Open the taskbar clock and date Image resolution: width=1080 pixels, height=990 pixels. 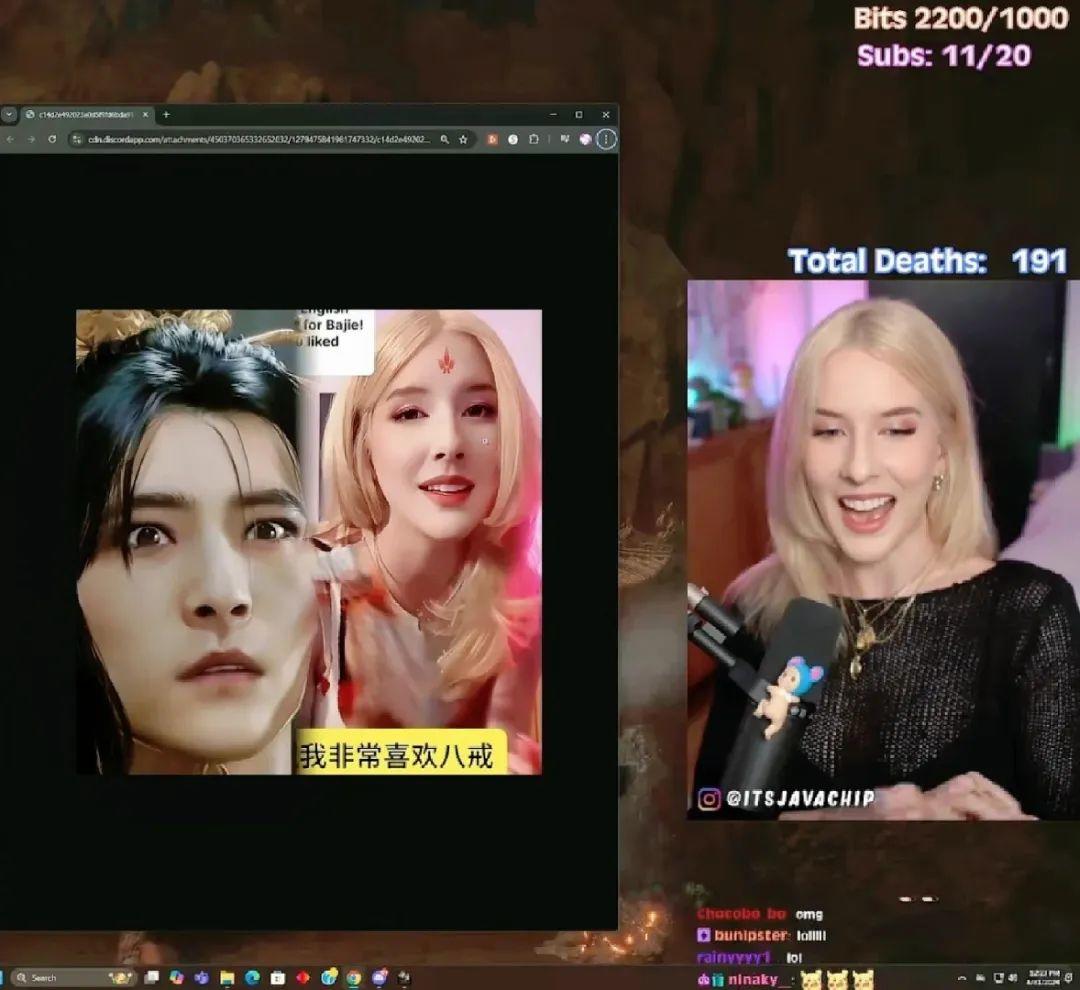[1039, 978]
